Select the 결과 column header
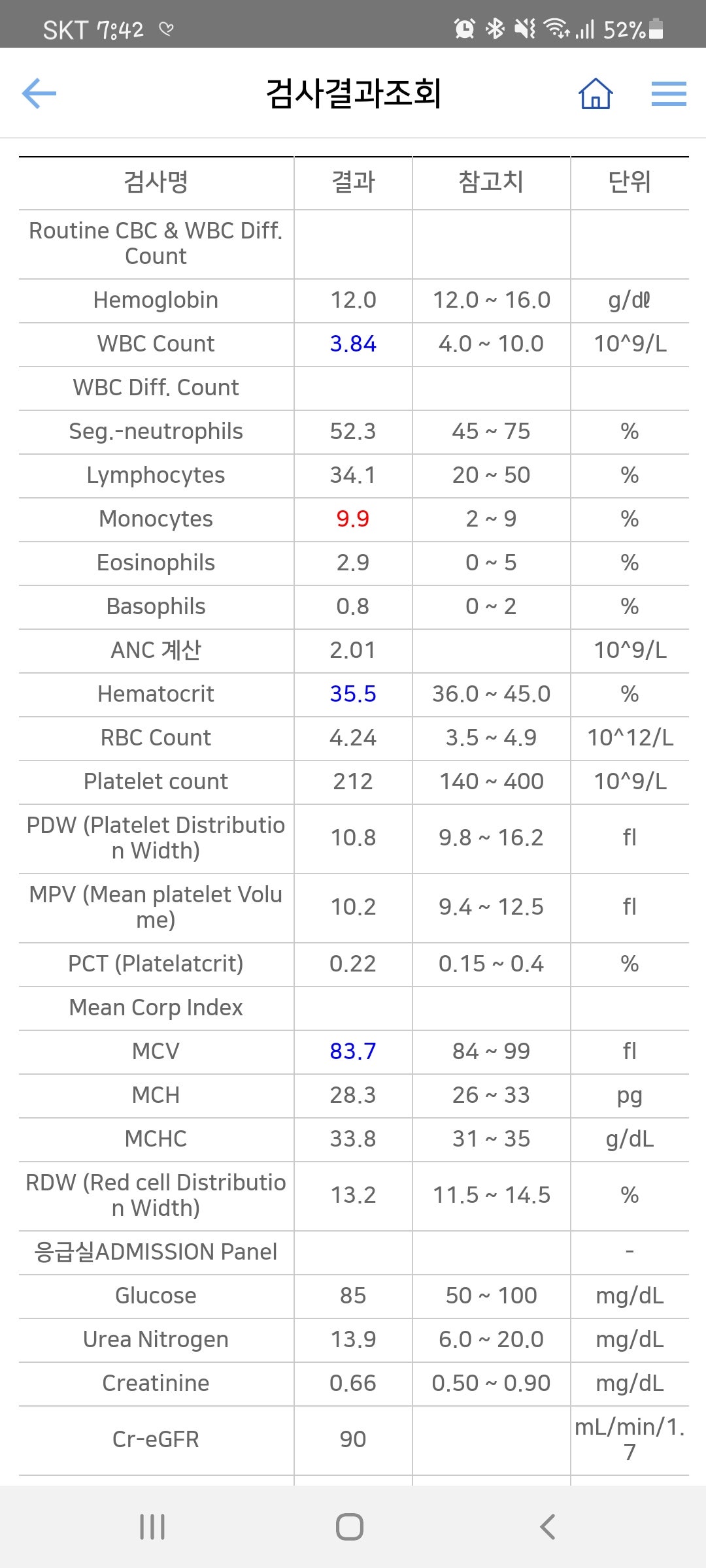706x1568 pixels. click(353, 182)
